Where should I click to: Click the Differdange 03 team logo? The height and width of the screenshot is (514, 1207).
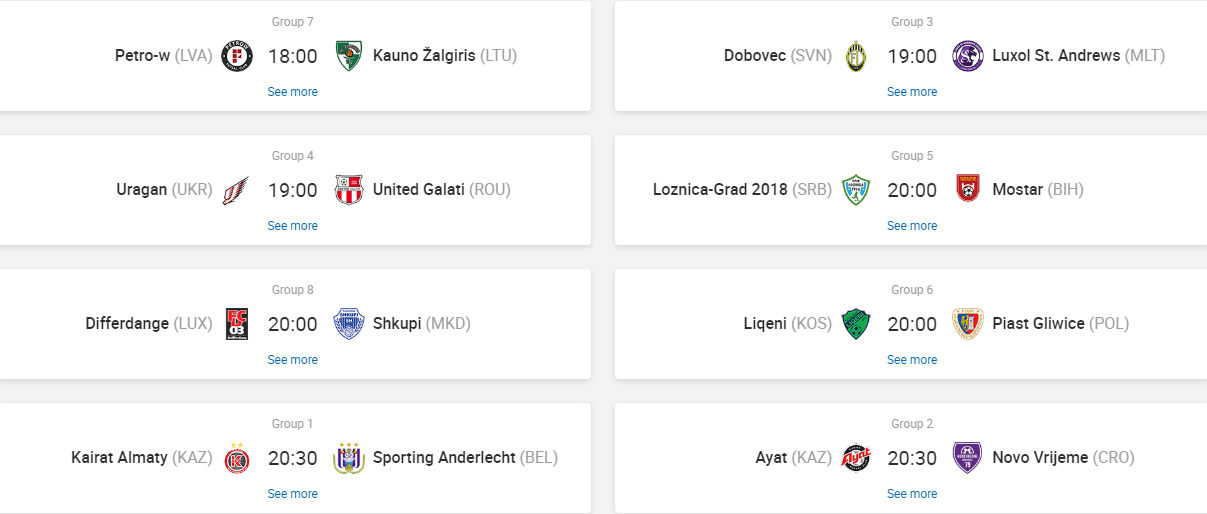(x=237, y=324)
